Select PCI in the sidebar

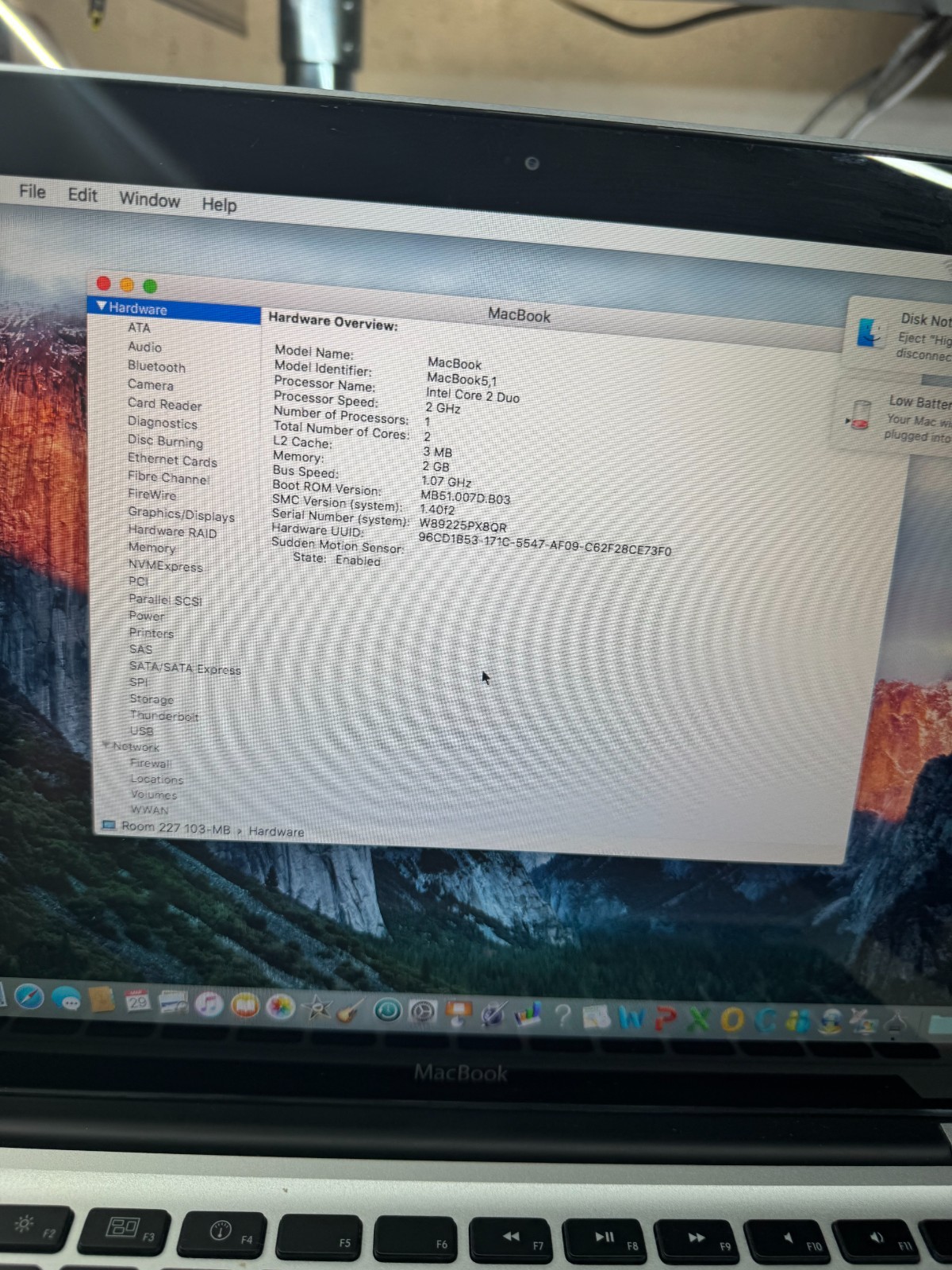point(138,581)
